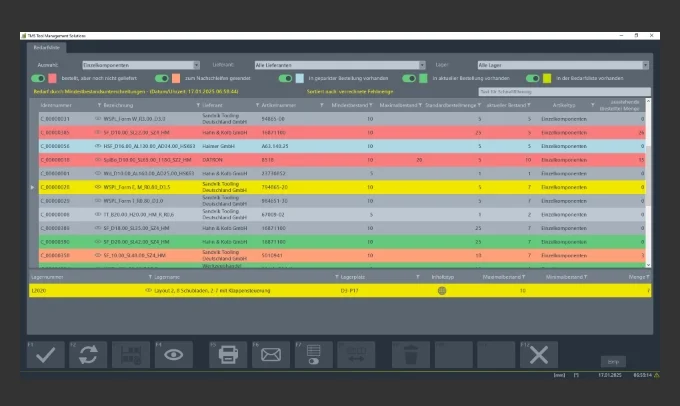Click the trash delete icon
The width and height of the screenshot is (680, 406).
410,353
